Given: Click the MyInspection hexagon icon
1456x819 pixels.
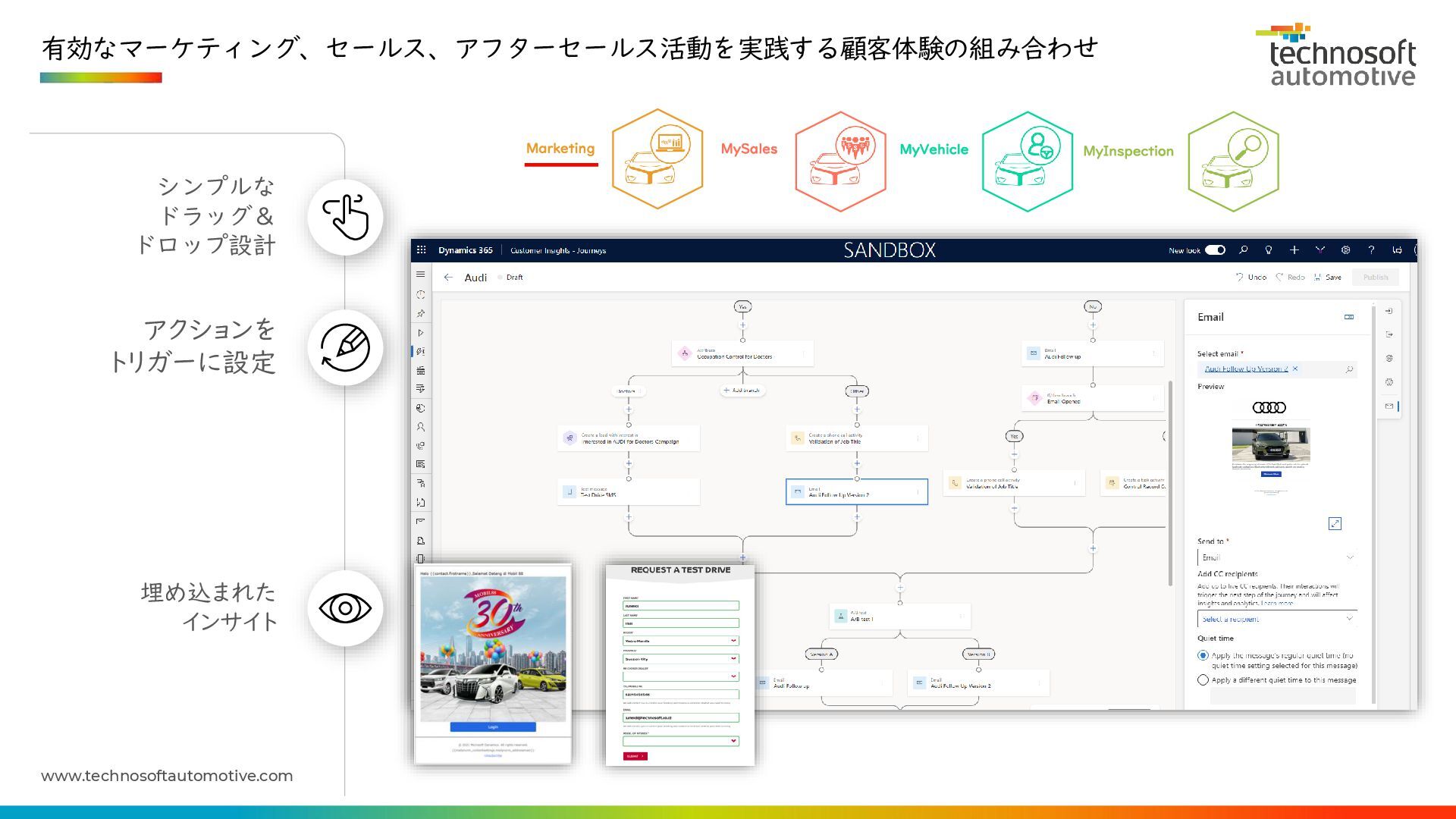Looking at the screenshot, I should 1233,162.
